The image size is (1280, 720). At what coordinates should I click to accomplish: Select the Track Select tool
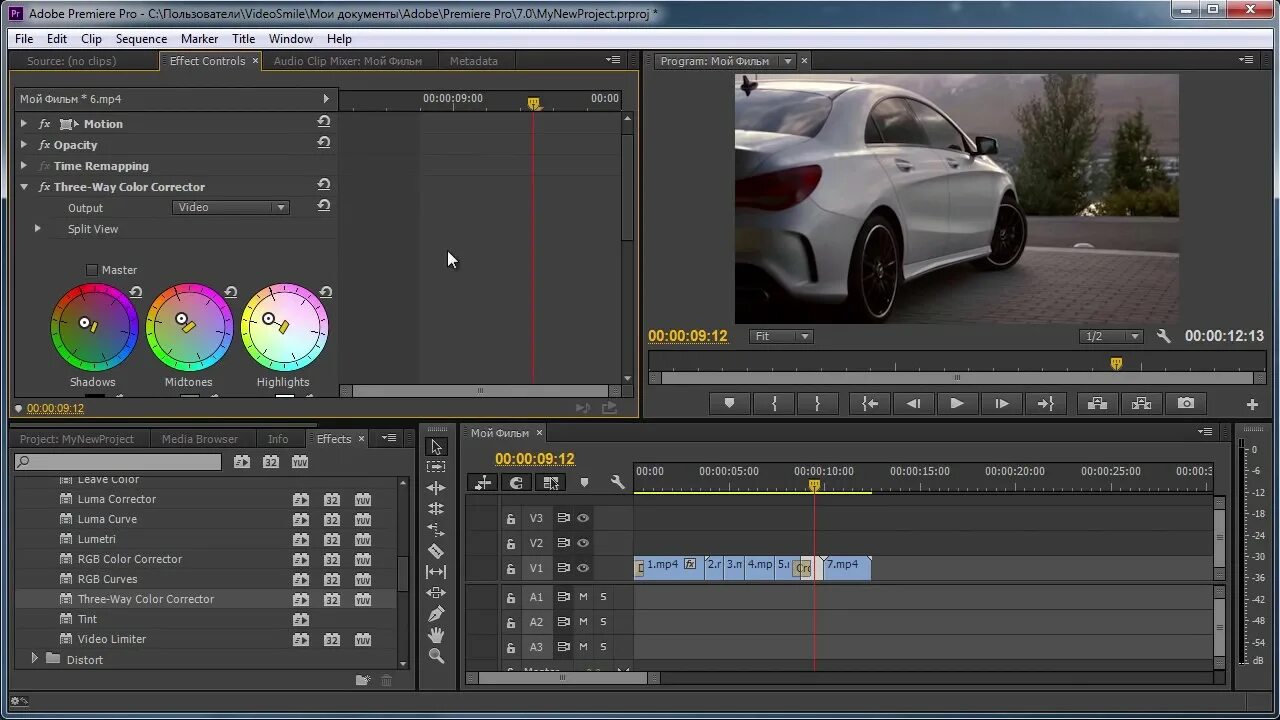[x=437, y=467]
